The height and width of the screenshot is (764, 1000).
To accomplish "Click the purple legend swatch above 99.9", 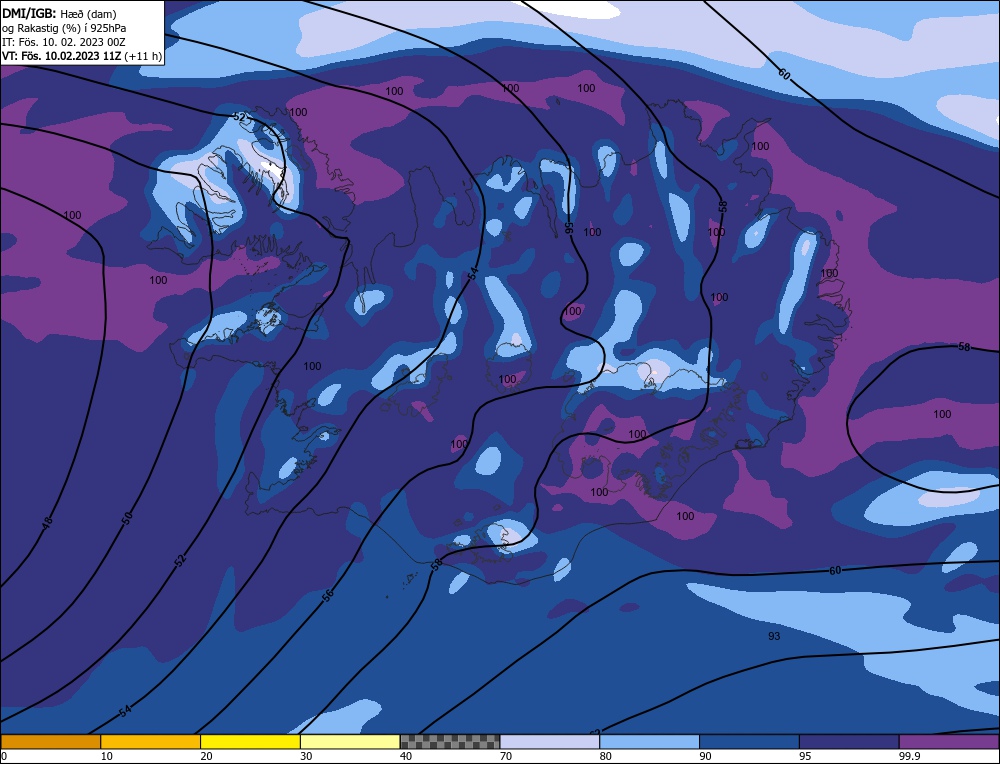I will click(x=949, y=742).
